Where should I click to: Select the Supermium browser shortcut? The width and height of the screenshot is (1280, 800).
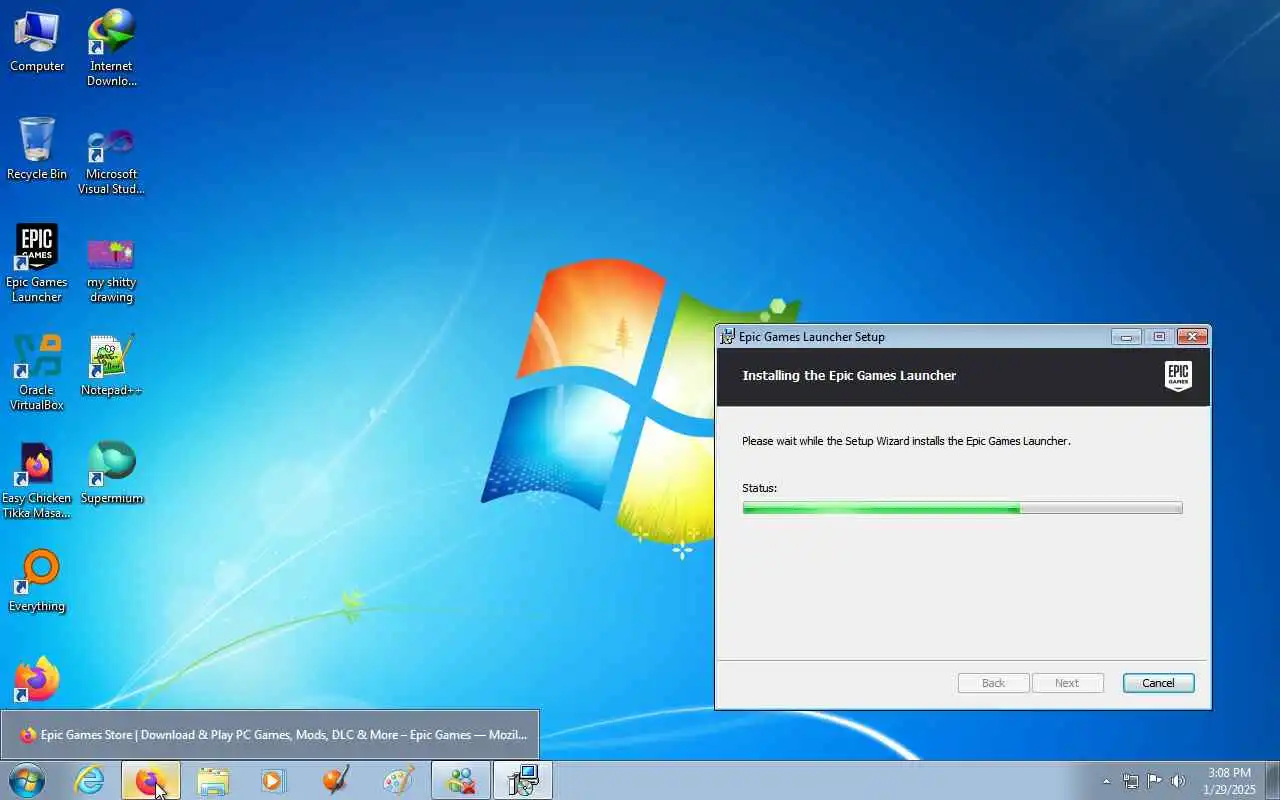click(111, 473)
